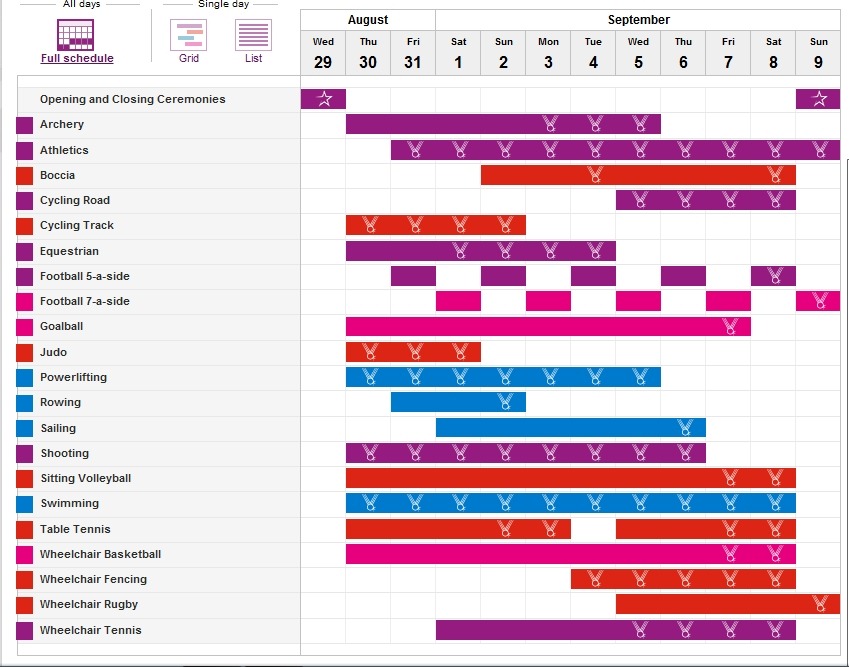Screen dimensions: 849x667
Task: Click Wheelchair Rugby medal icon on Sun 9
Action: [x=820, y=604]
